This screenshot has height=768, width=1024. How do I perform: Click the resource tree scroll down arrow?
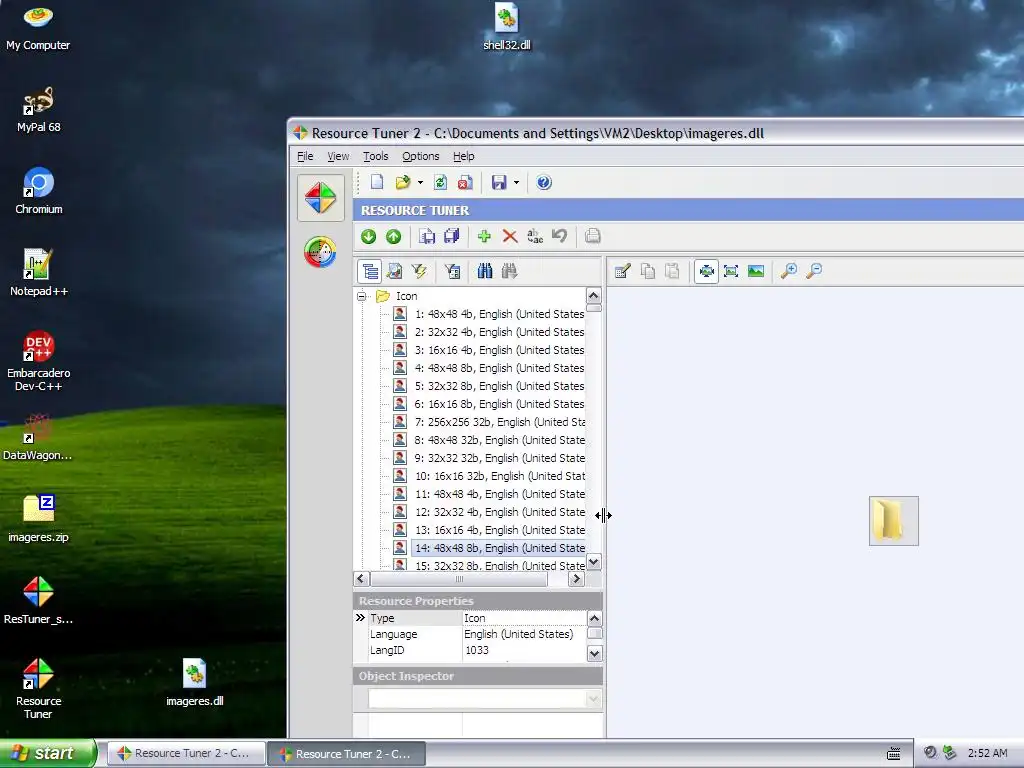pyautogui.click(x=594, y=562)
